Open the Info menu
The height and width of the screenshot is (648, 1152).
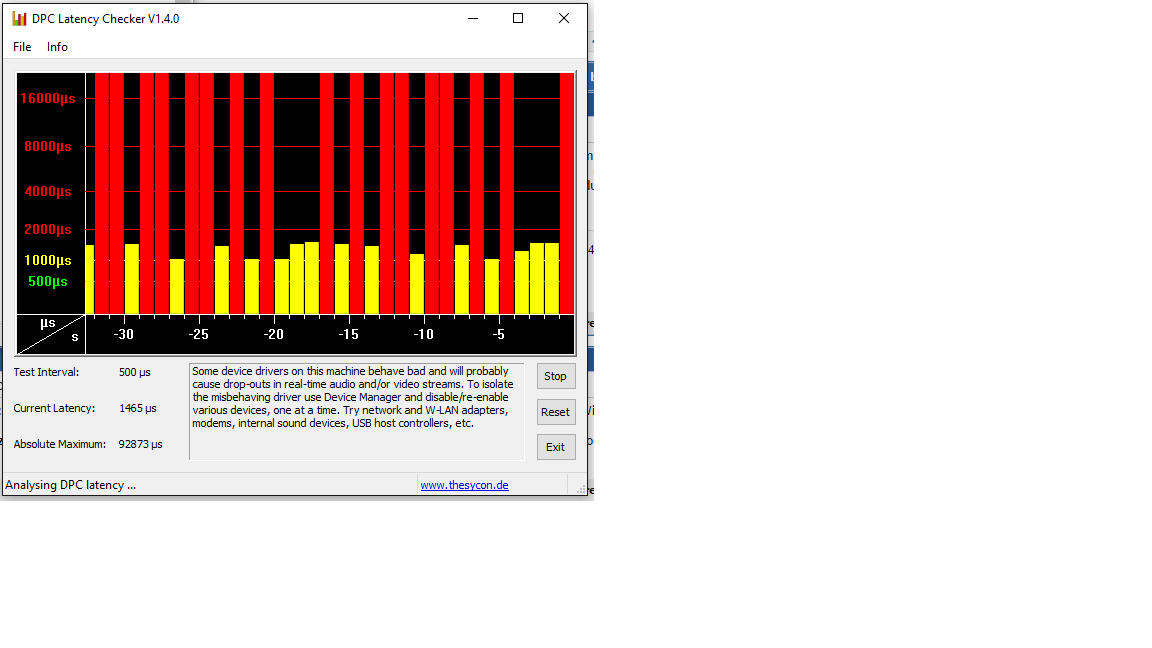57,47
